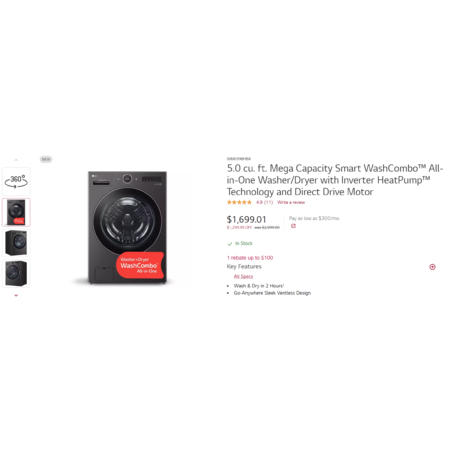
Task: Open the 1 rebate up to $100 link
Action: click(x=250, y=258)
